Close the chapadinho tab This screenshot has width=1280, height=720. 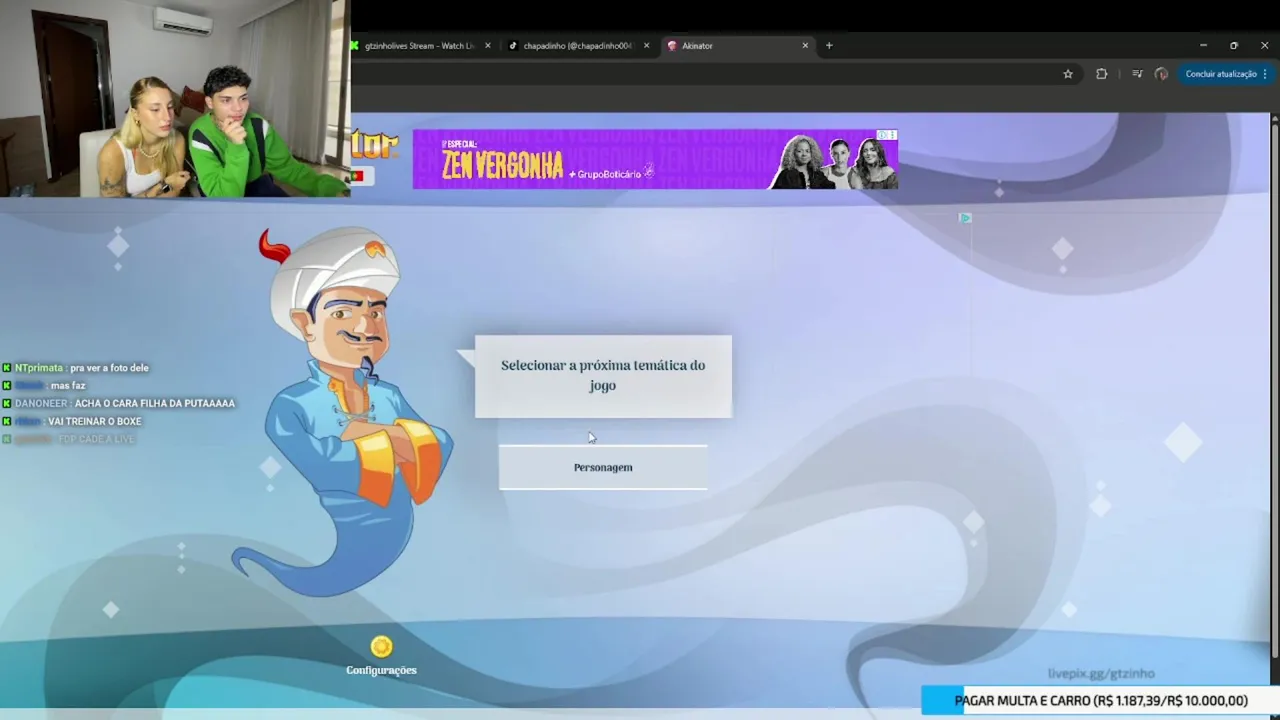pos(646,46)
